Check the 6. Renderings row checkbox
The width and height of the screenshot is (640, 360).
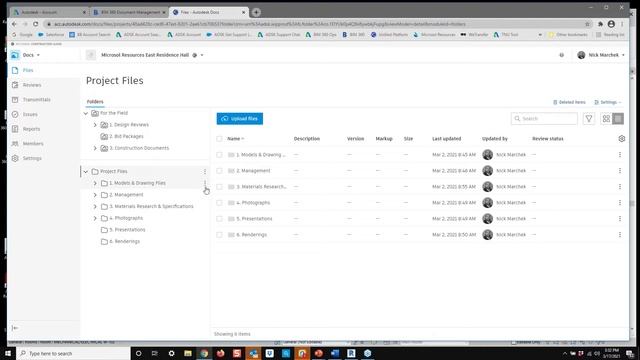219,235
